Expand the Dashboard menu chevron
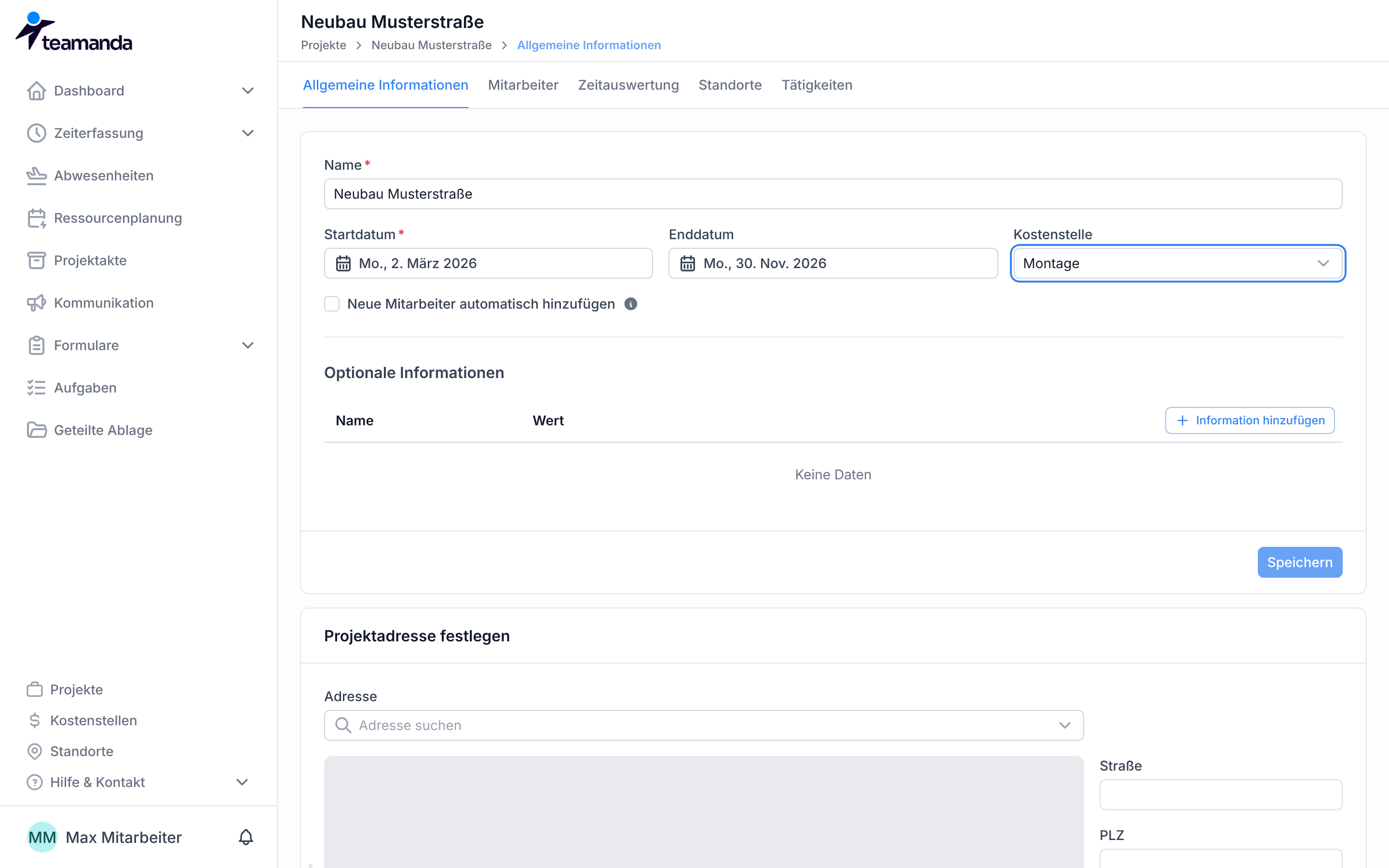 247,91
